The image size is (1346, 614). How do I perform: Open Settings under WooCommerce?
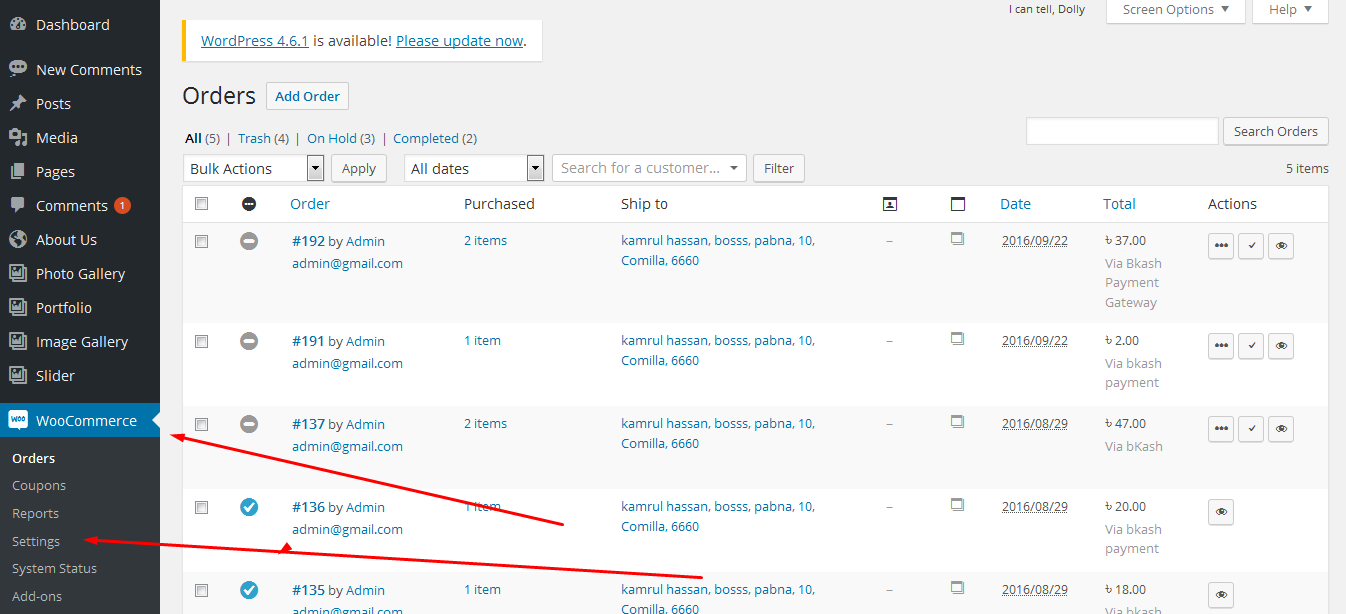click(36, 542)
